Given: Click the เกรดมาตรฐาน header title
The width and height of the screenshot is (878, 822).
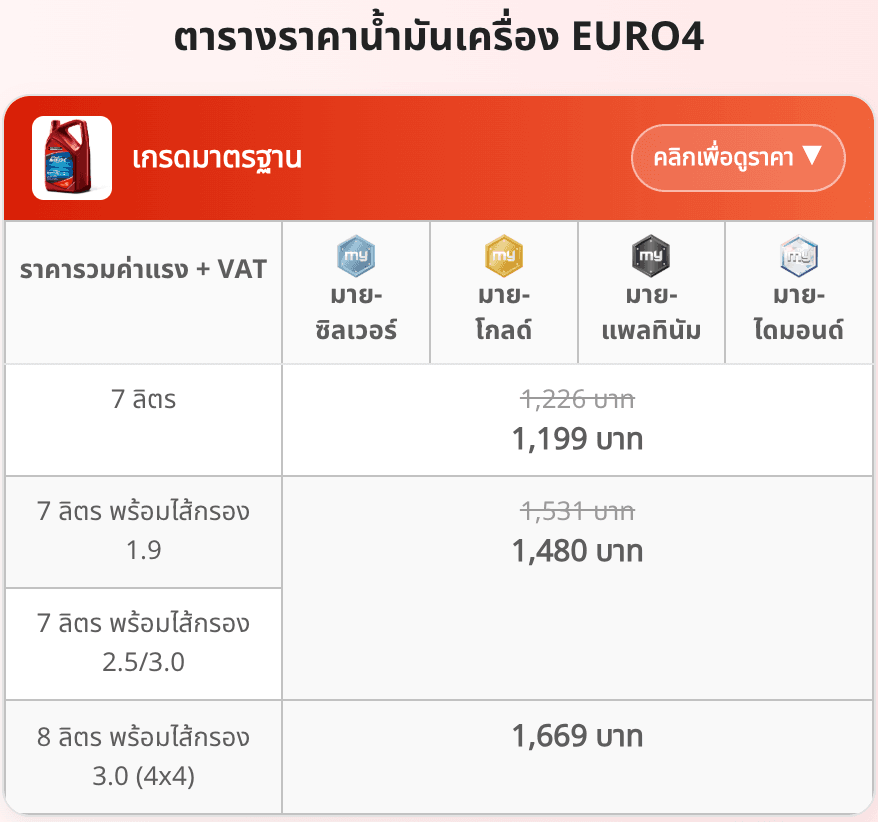Looking at the screenshot, I should (x=217, y=158).
